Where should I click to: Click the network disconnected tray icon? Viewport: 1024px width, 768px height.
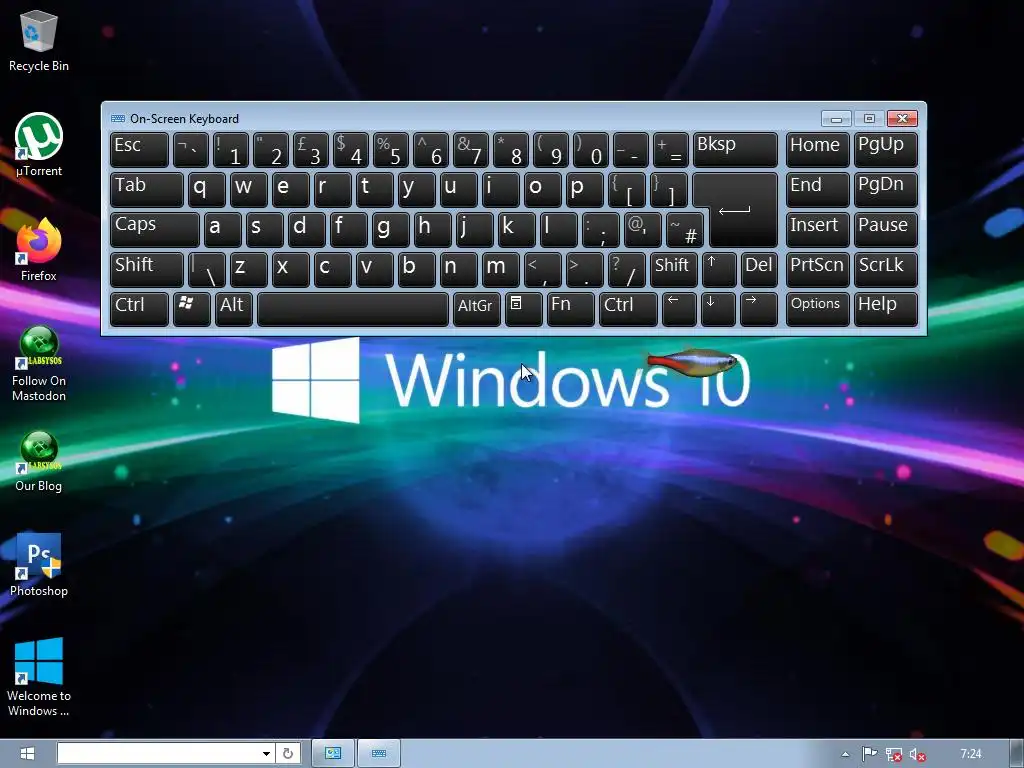893,754
